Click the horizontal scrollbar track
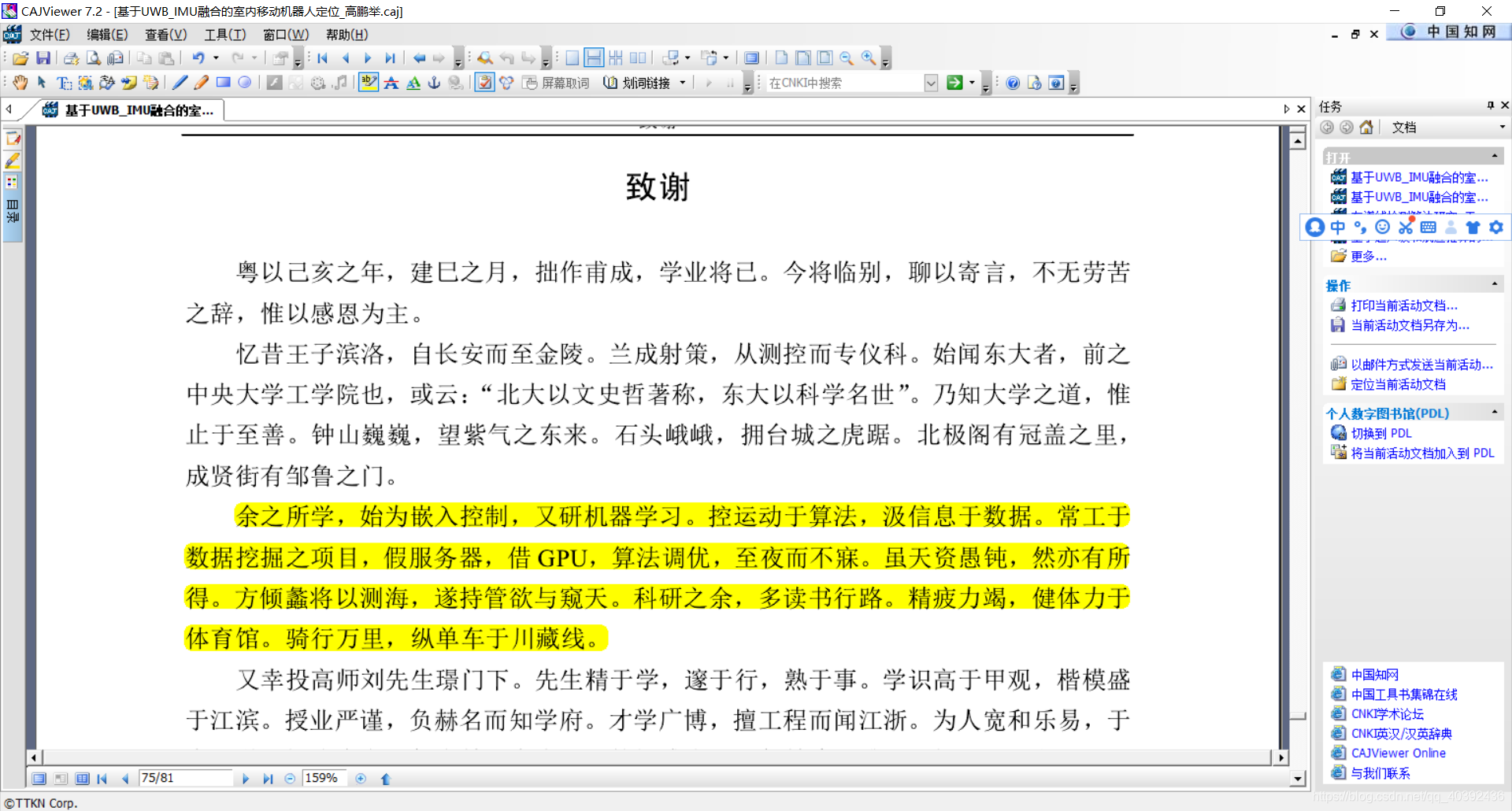Image resolution: width=1512 pixels, height=811 pixels. click(x=656, y=757)
